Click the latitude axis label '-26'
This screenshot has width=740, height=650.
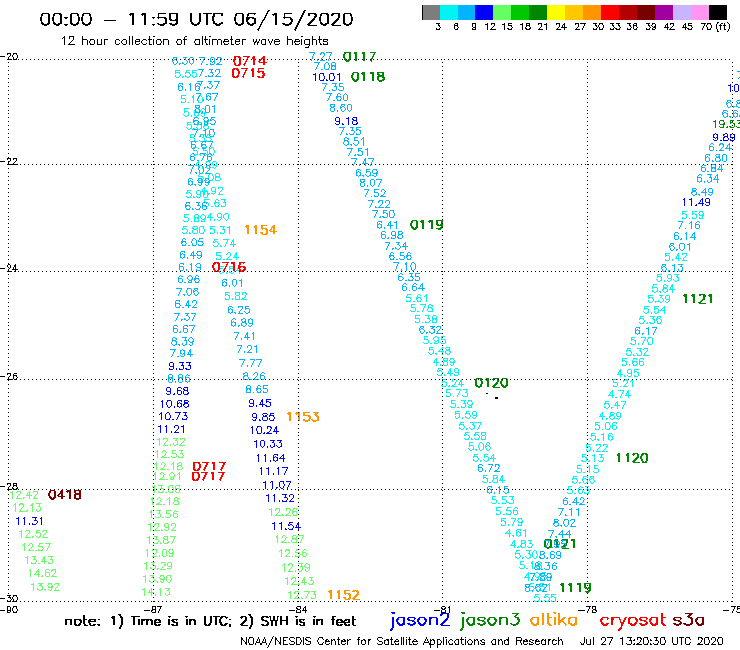pos(9,377)
